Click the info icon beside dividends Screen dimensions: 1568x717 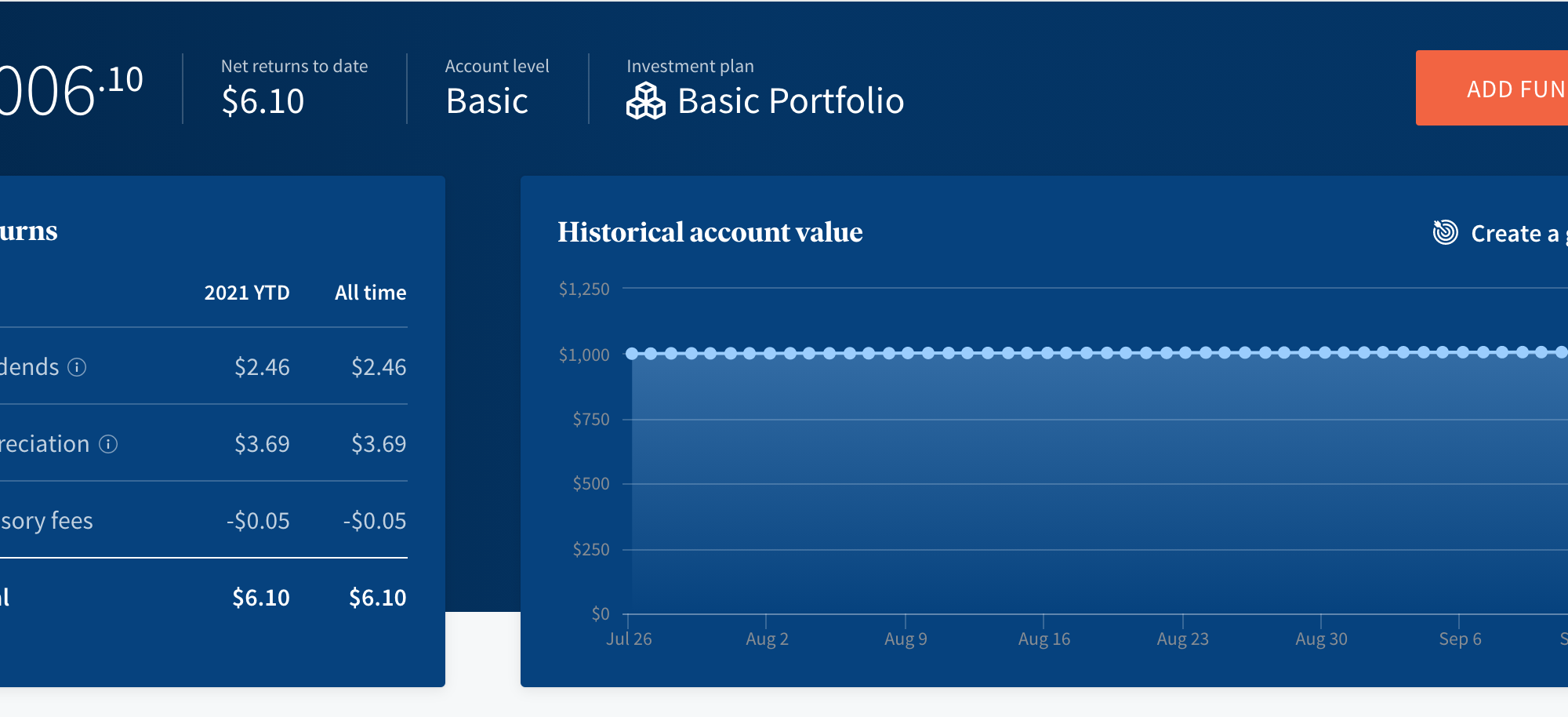77,367
